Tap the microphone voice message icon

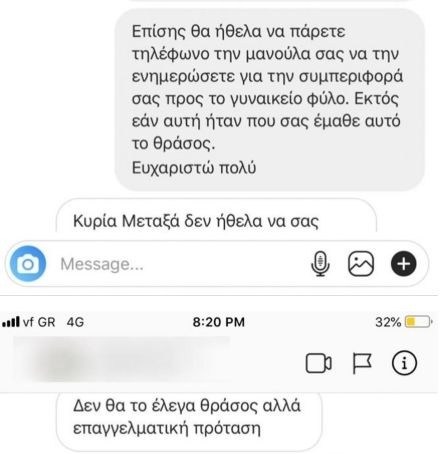[320, 264]
